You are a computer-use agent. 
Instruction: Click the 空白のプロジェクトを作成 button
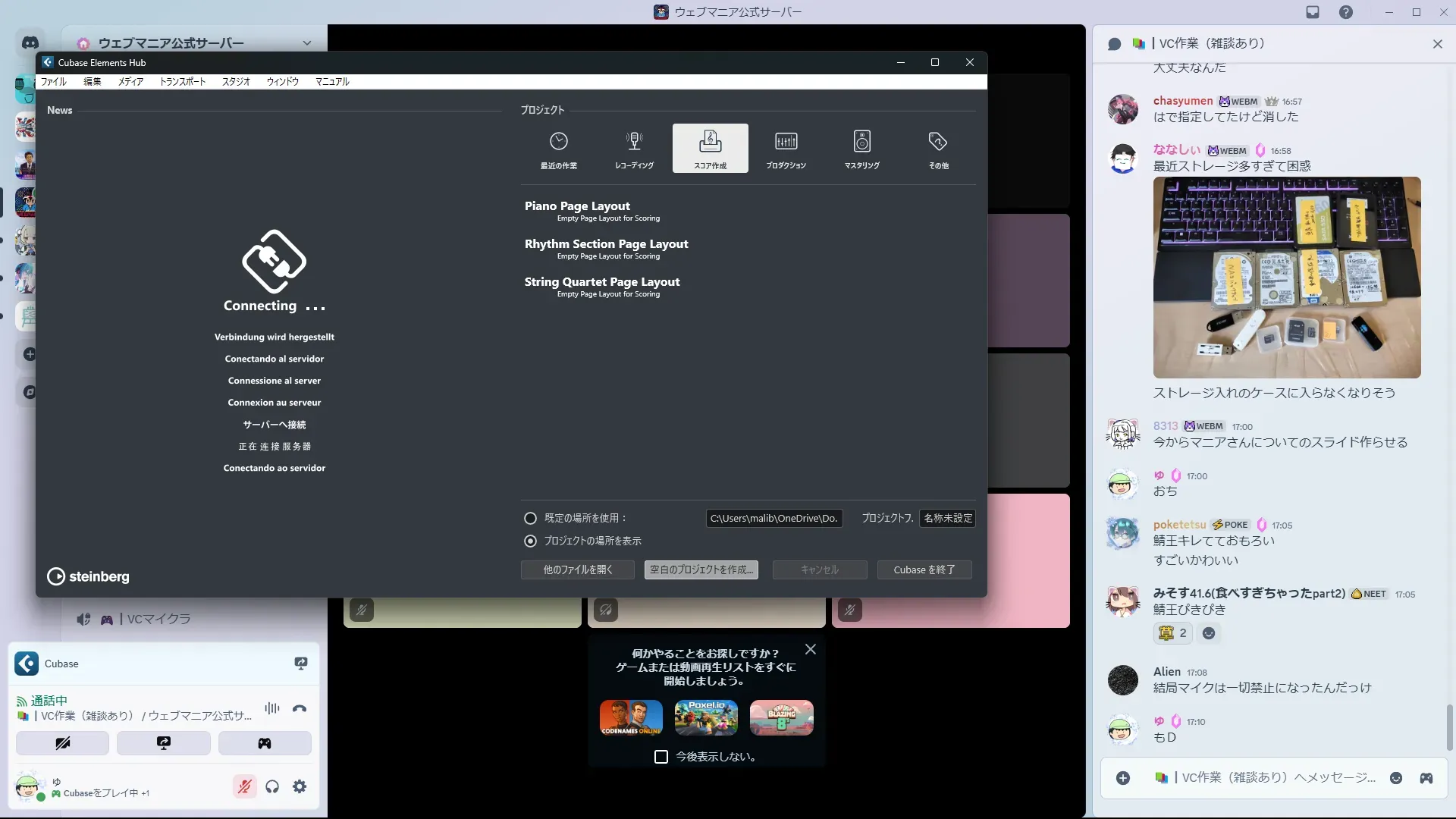point(701,570)
